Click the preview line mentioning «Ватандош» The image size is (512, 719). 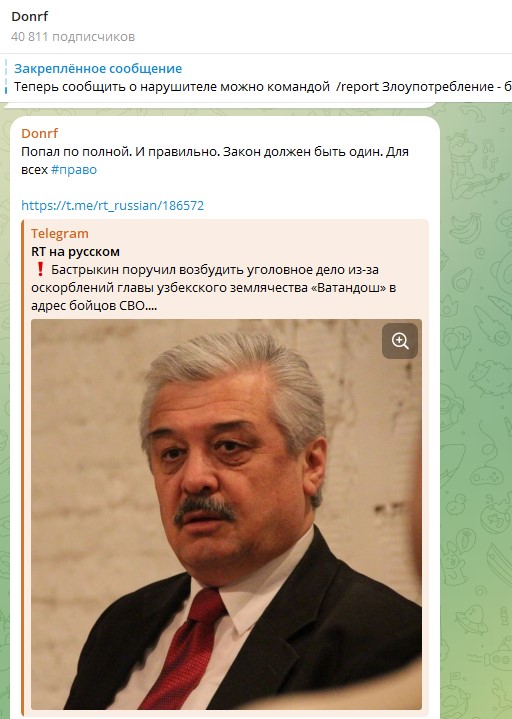point(214,288)
